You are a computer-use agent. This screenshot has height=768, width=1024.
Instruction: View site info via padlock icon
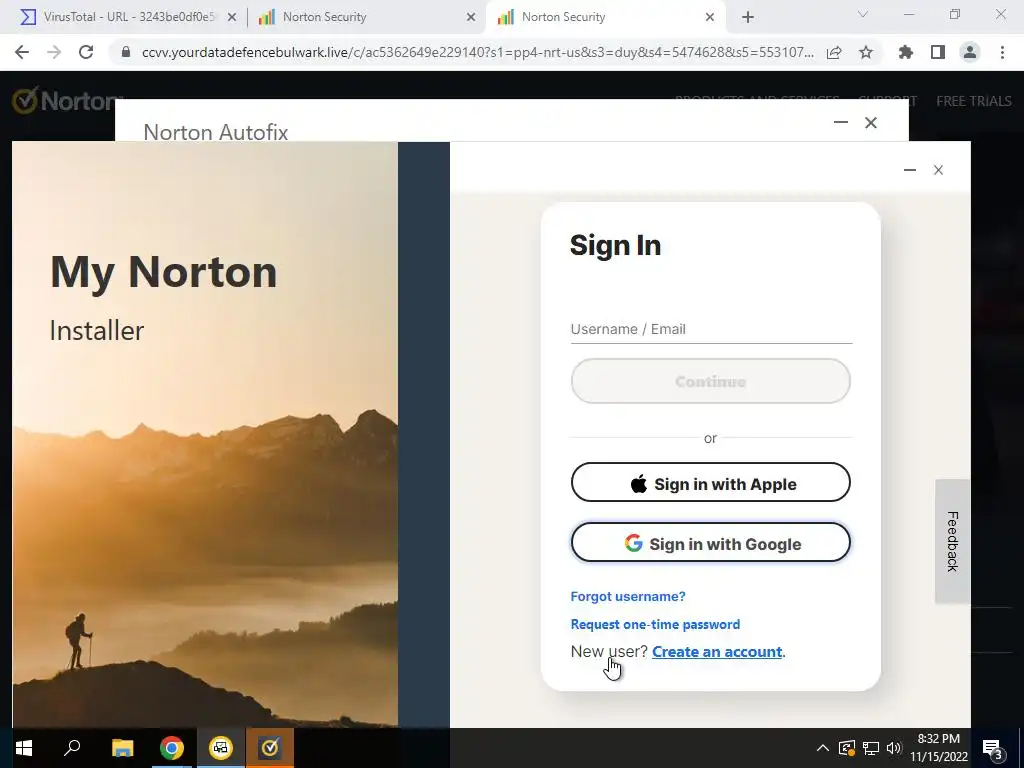click(126, 52)
